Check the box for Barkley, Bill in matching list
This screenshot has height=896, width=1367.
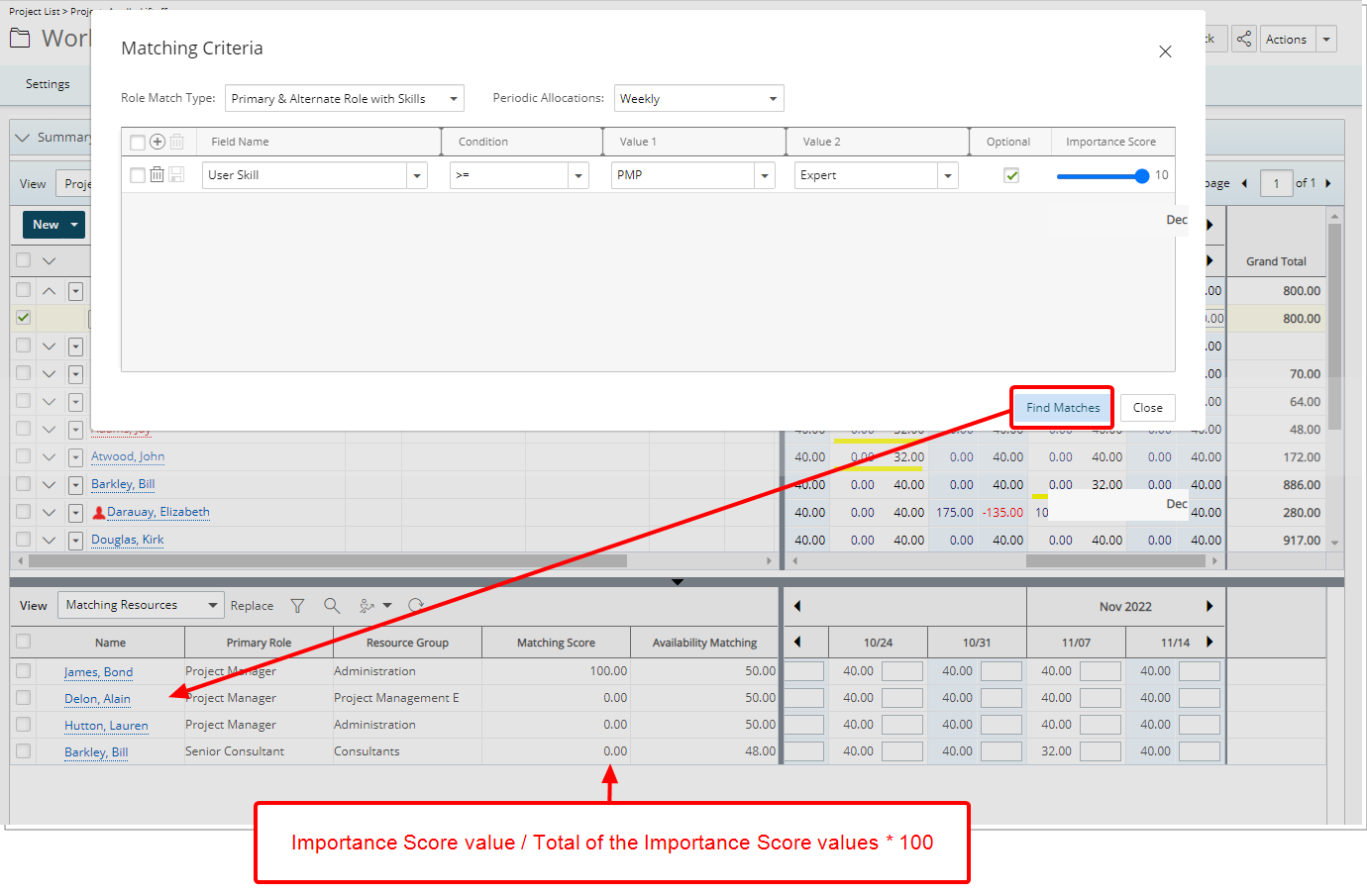click(23, 750)
